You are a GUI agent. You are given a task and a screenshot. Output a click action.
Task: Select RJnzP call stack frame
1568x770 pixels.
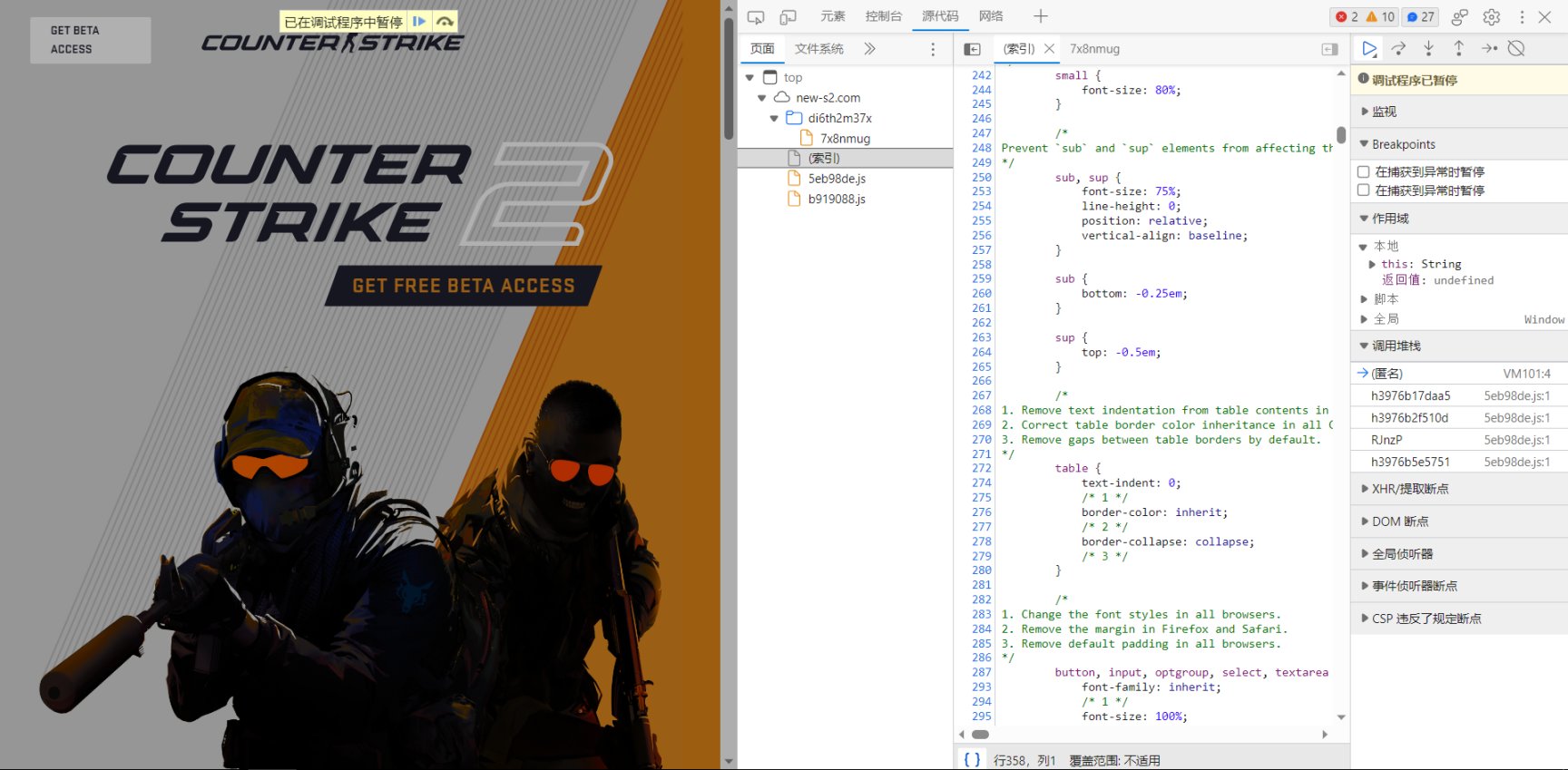click(1459, 440)
